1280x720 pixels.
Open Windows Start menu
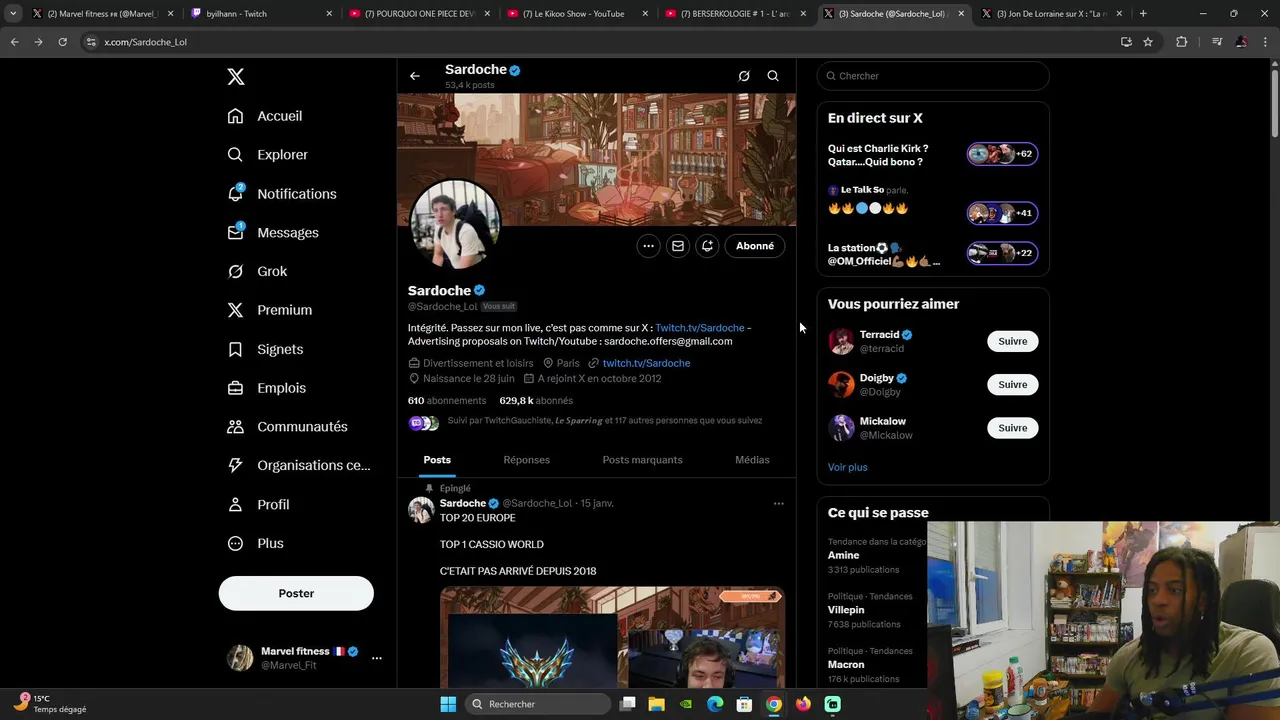(448, 704)
